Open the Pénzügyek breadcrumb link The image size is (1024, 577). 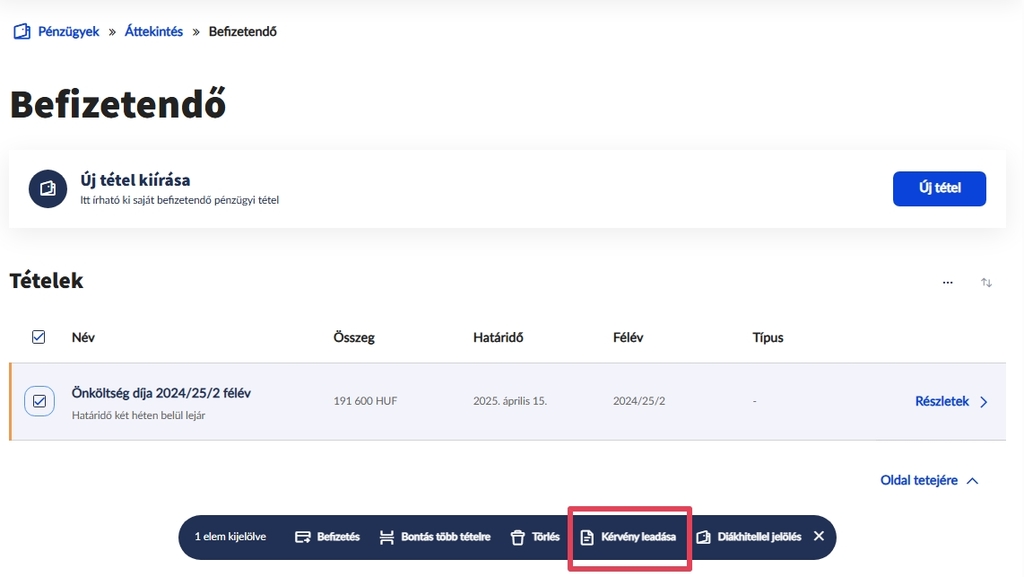(x=68, y=32)
